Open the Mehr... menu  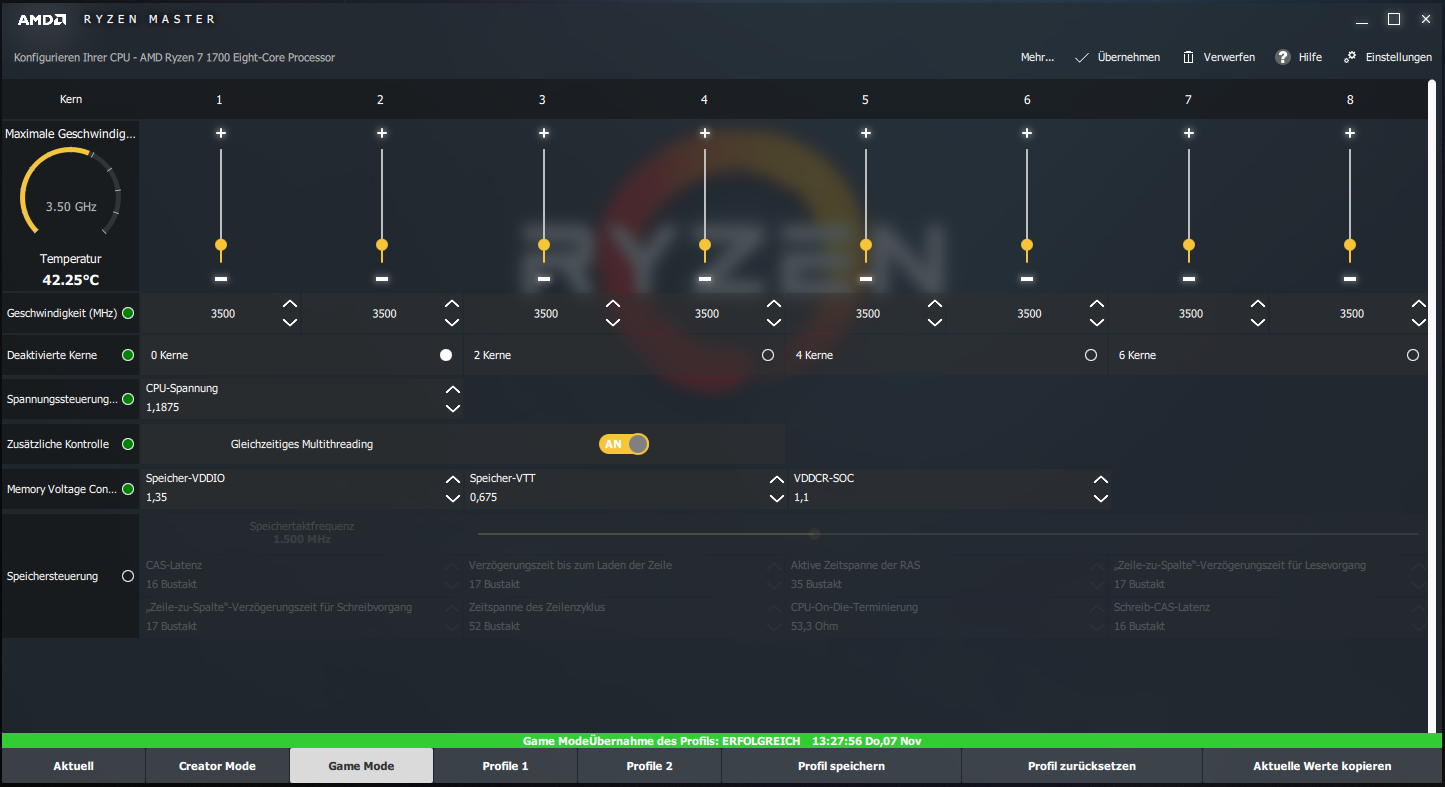1037,57
